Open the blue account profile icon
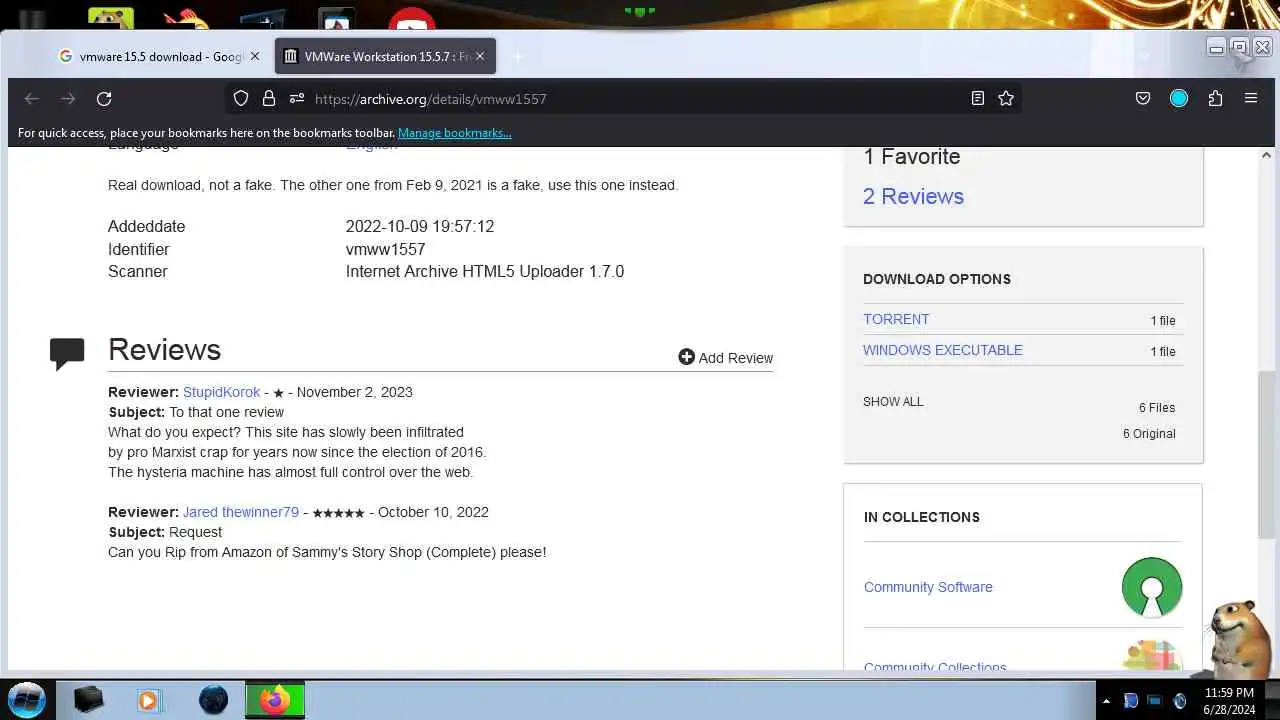This screenshot has height=720, width=1280. pos(1179,98)
